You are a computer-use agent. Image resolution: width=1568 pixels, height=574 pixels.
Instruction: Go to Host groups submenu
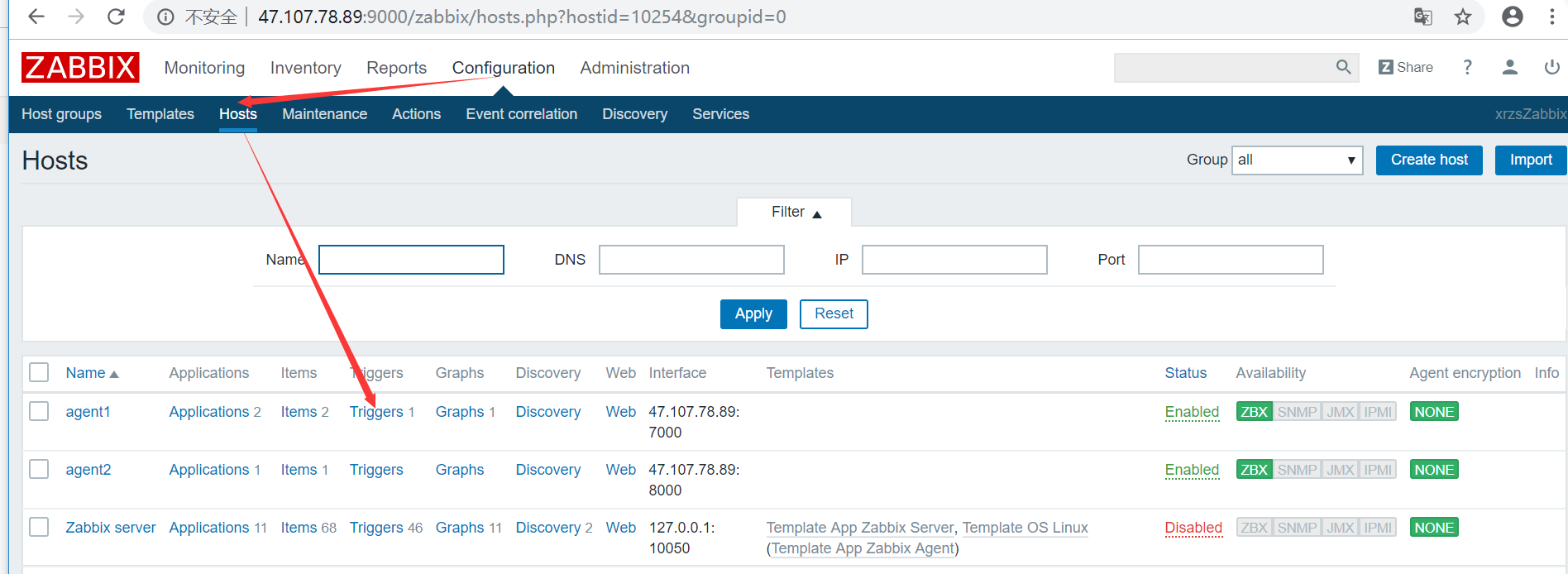tap(61, 114)
